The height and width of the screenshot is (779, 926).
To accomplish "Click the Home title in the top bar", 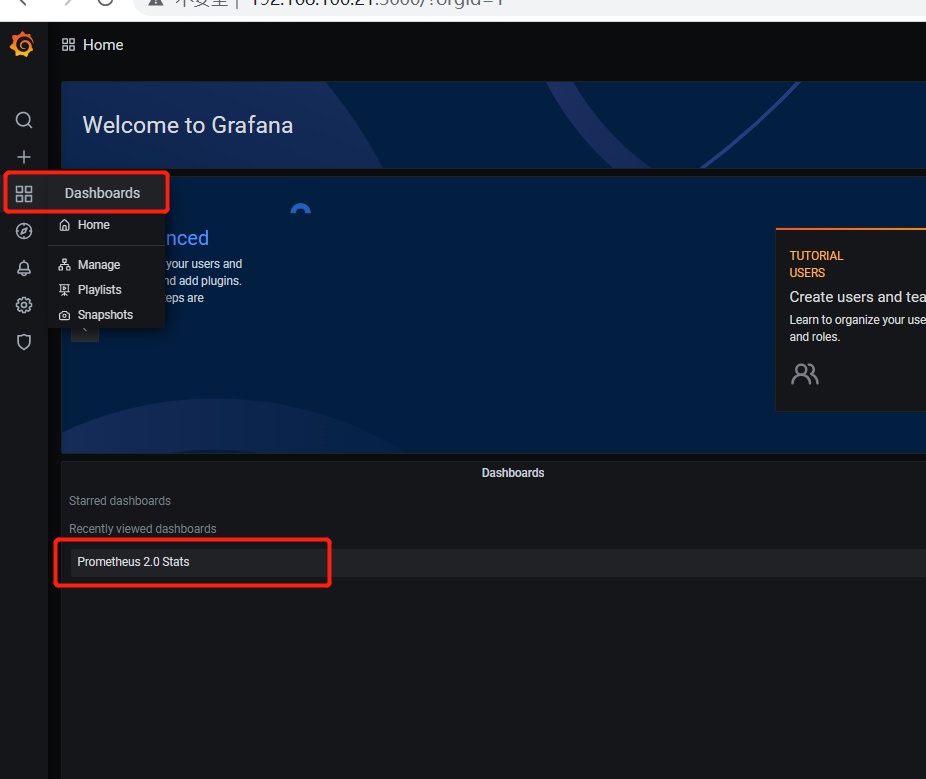I will (x=103, y=45).
